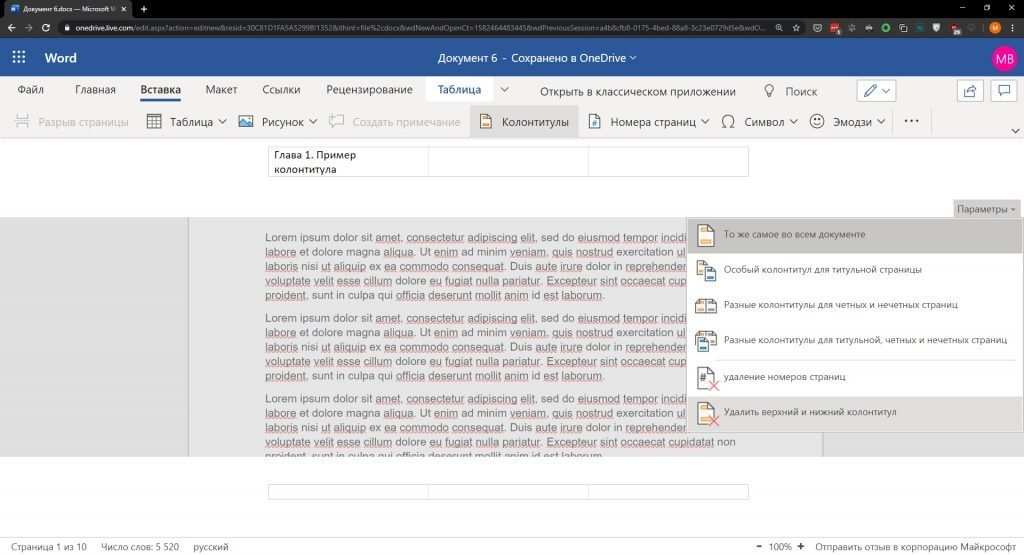The width and height of the screenshot is (1024, 555).
Task: Expand the Символ dropdown arrow
Action: [793, 121]
